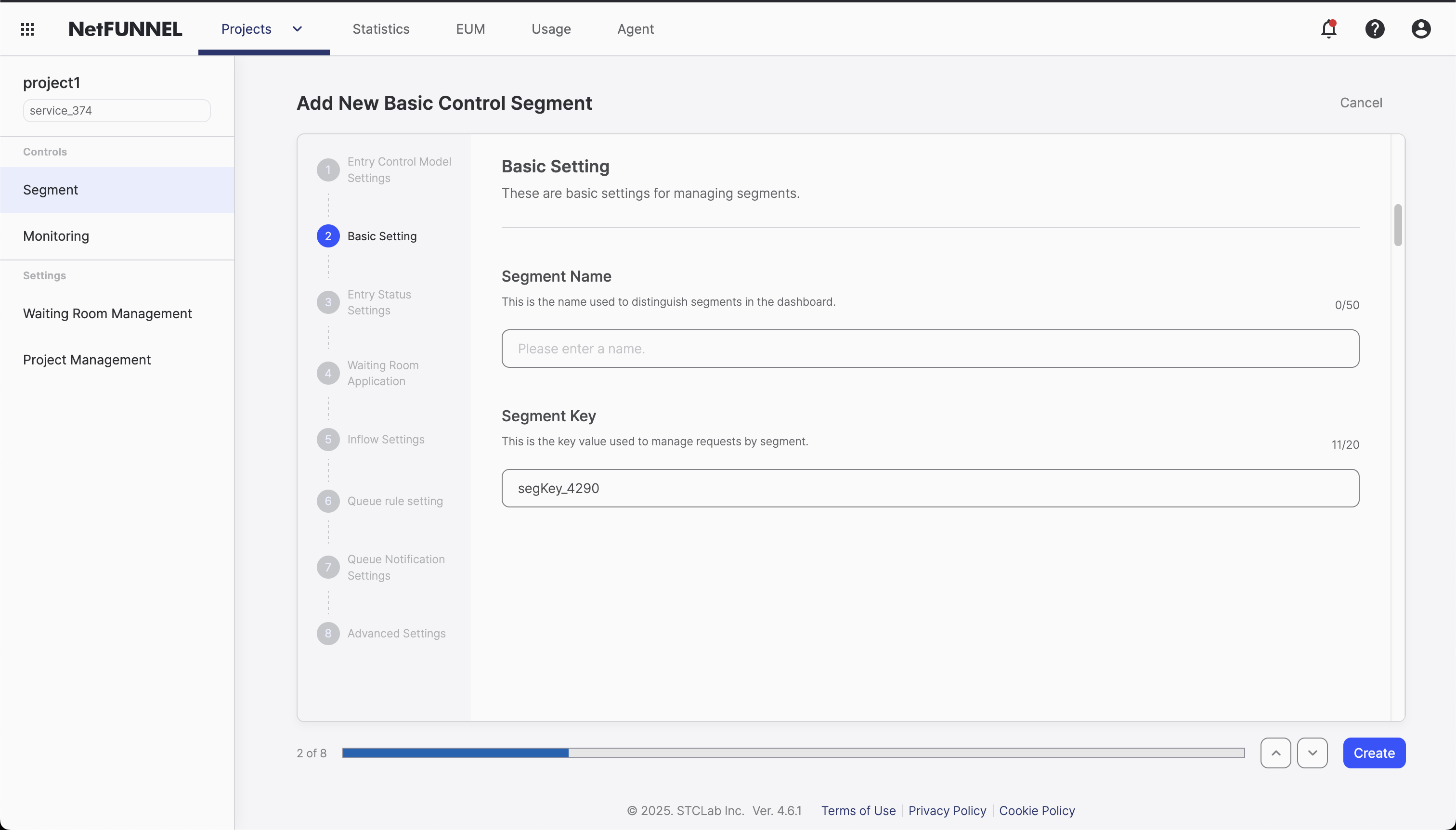Screen dimensions: 1456x830
Task: Open the app launcher grid icon
Action: coord(26,28)
